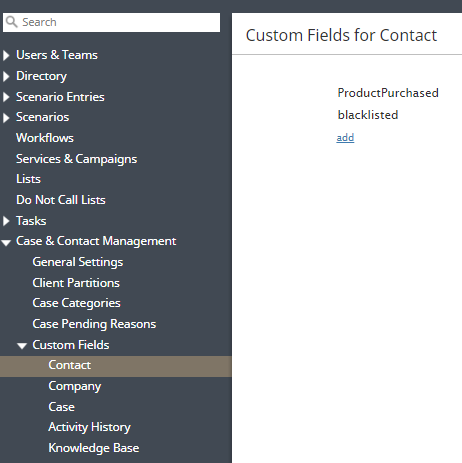Open the Workflows menu item

point(45,138)
